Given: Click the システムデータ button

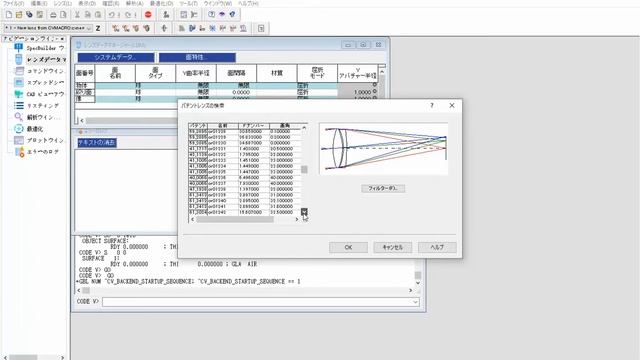Looking at the screenshot, I should 116,58.
